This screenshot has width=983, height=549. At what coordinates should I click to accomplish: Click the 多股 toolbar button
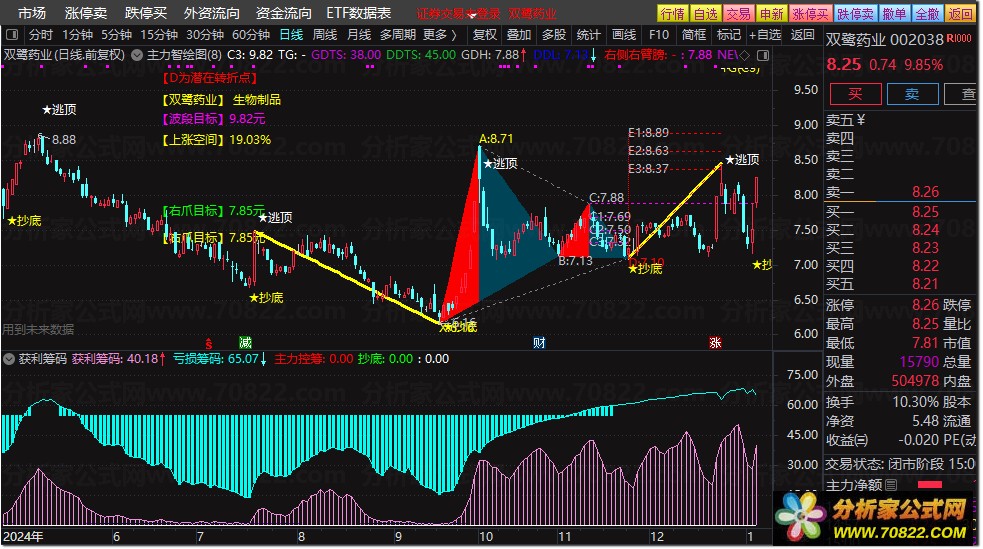554,35
